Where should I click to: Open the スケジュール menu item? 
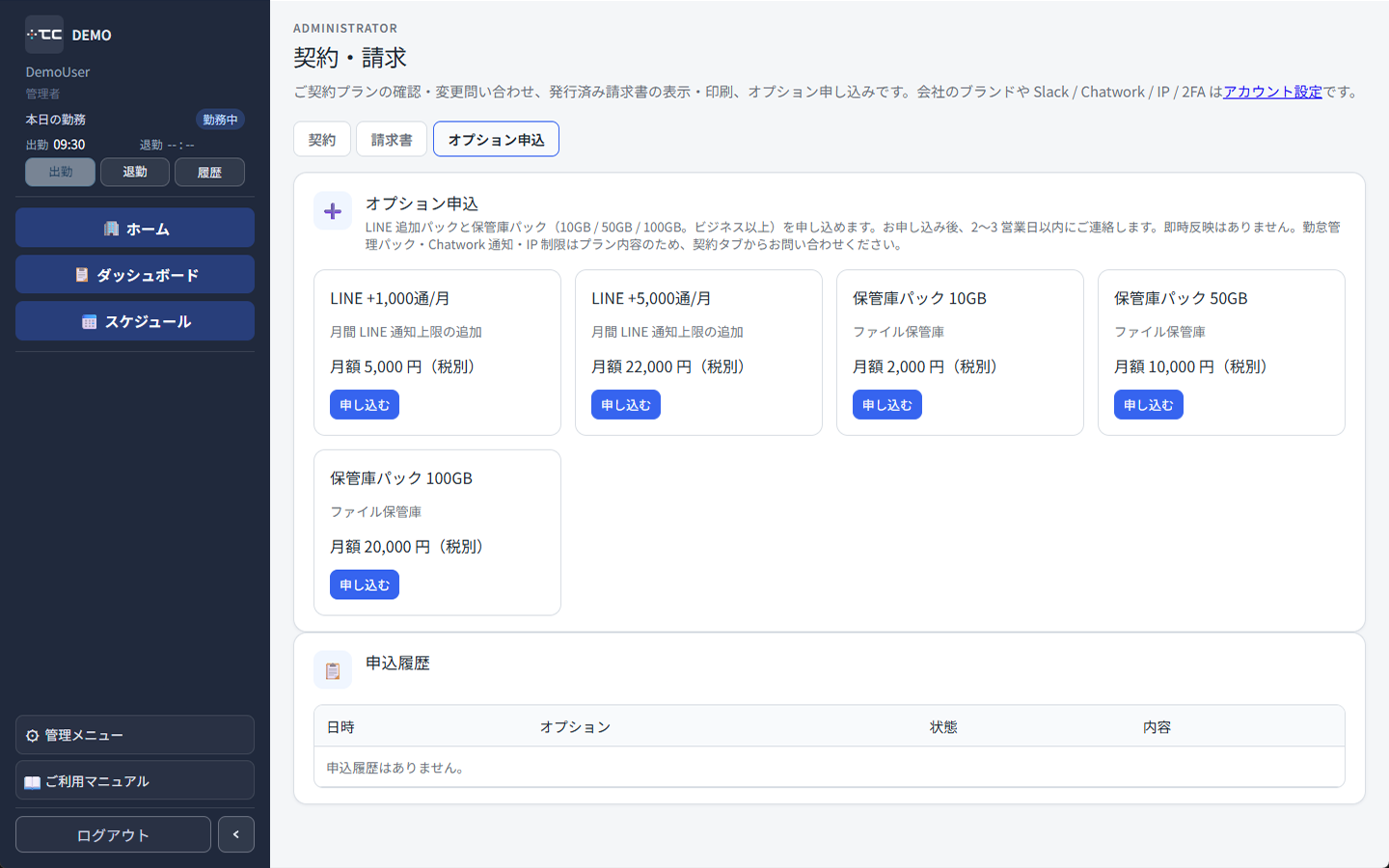coord(135,320)
